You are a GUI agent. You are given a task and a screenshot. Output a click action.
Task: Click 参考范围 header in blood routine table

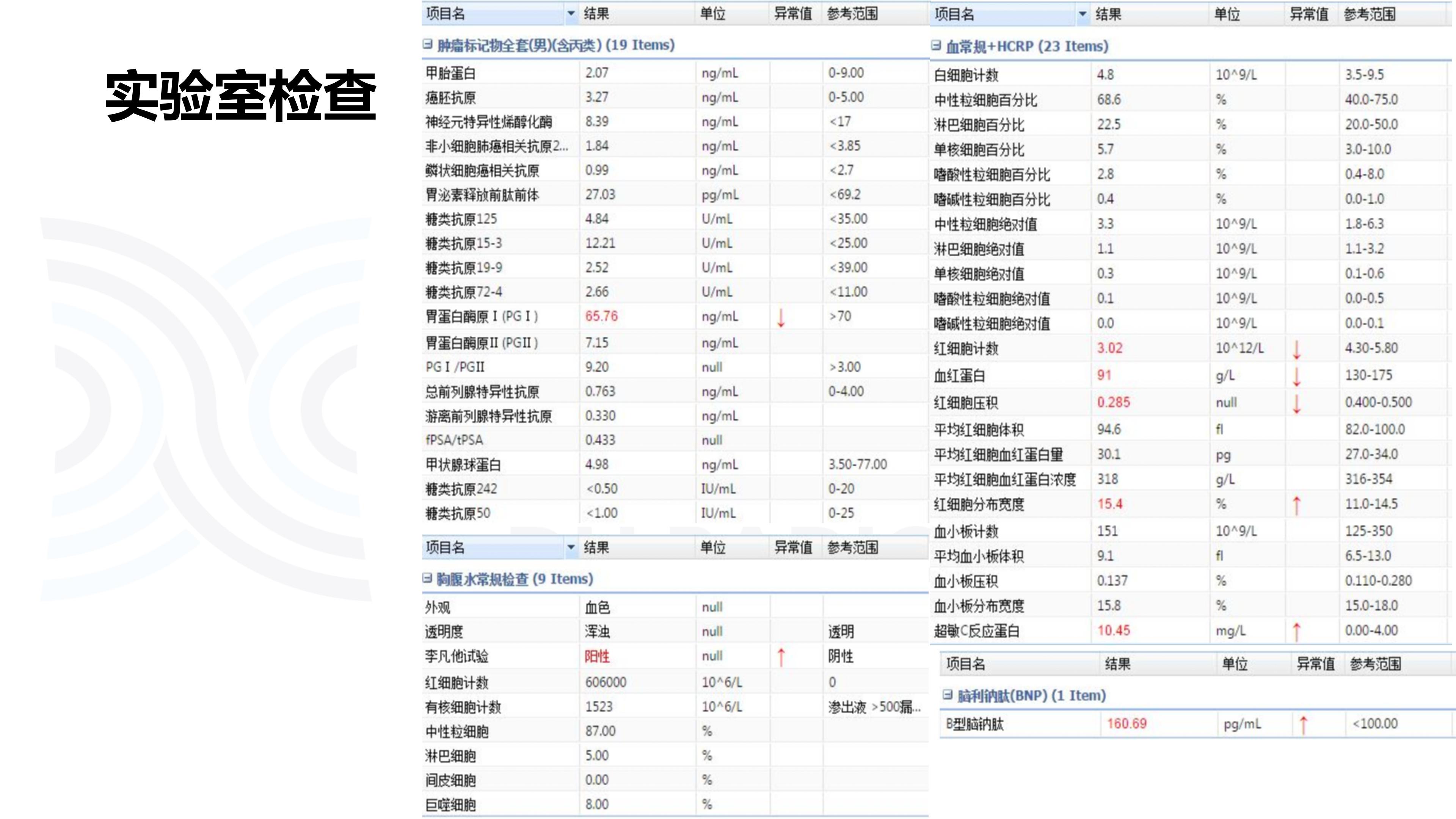(x=1369, y=14)
